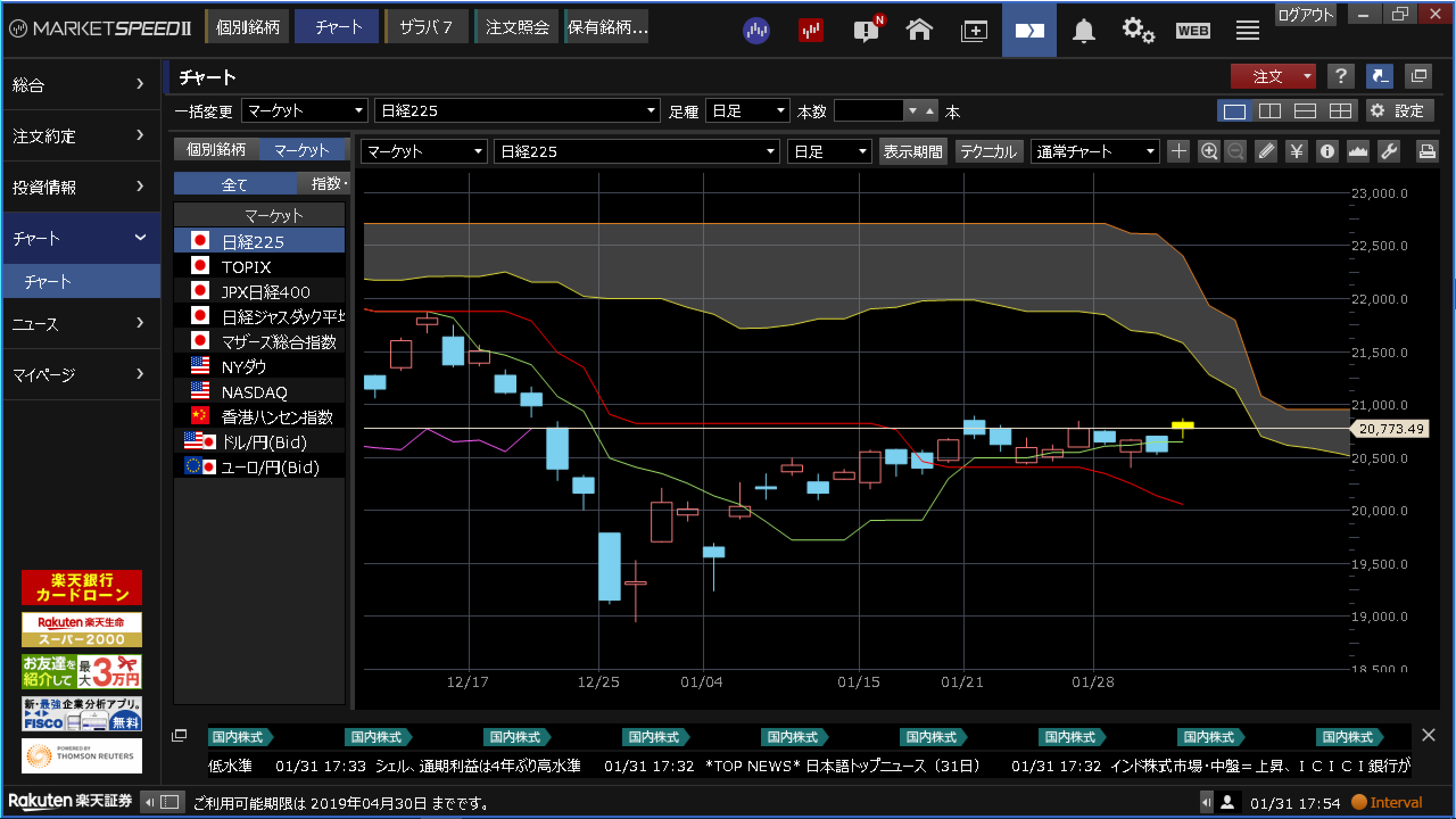Image resolution: width=1456 pixels, height=819 pixels.
Task: Click the ログアウト button
Action: (1305, 15)
